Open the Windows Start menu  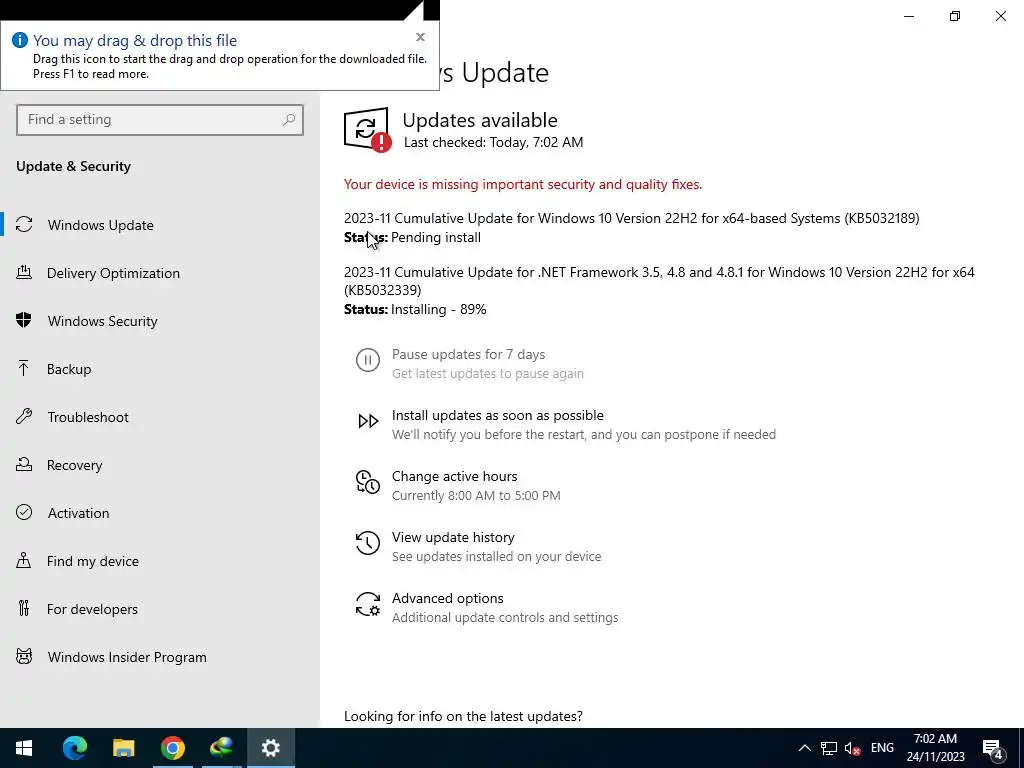pos(24,748)
